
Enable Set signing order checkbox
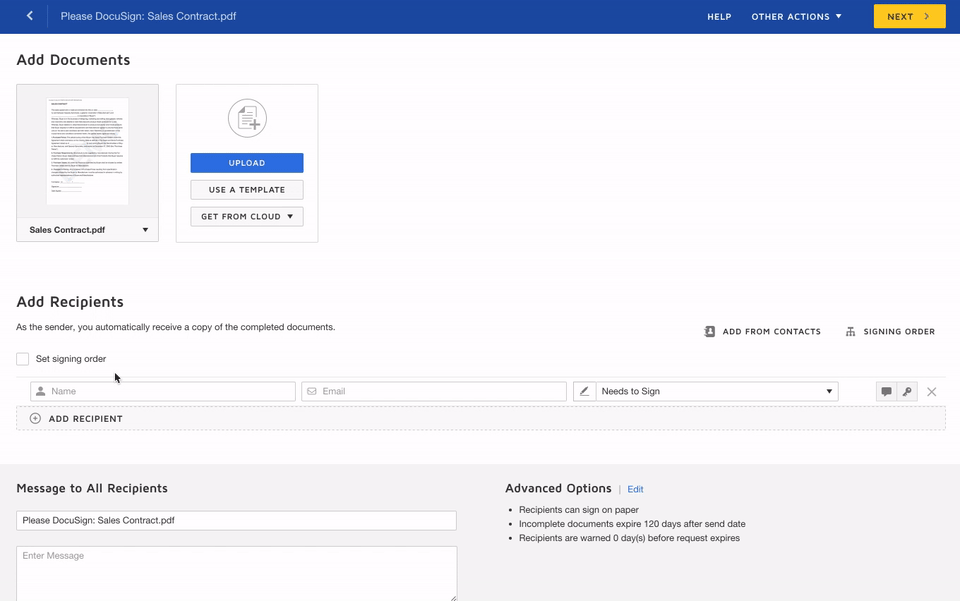[23, 359]
